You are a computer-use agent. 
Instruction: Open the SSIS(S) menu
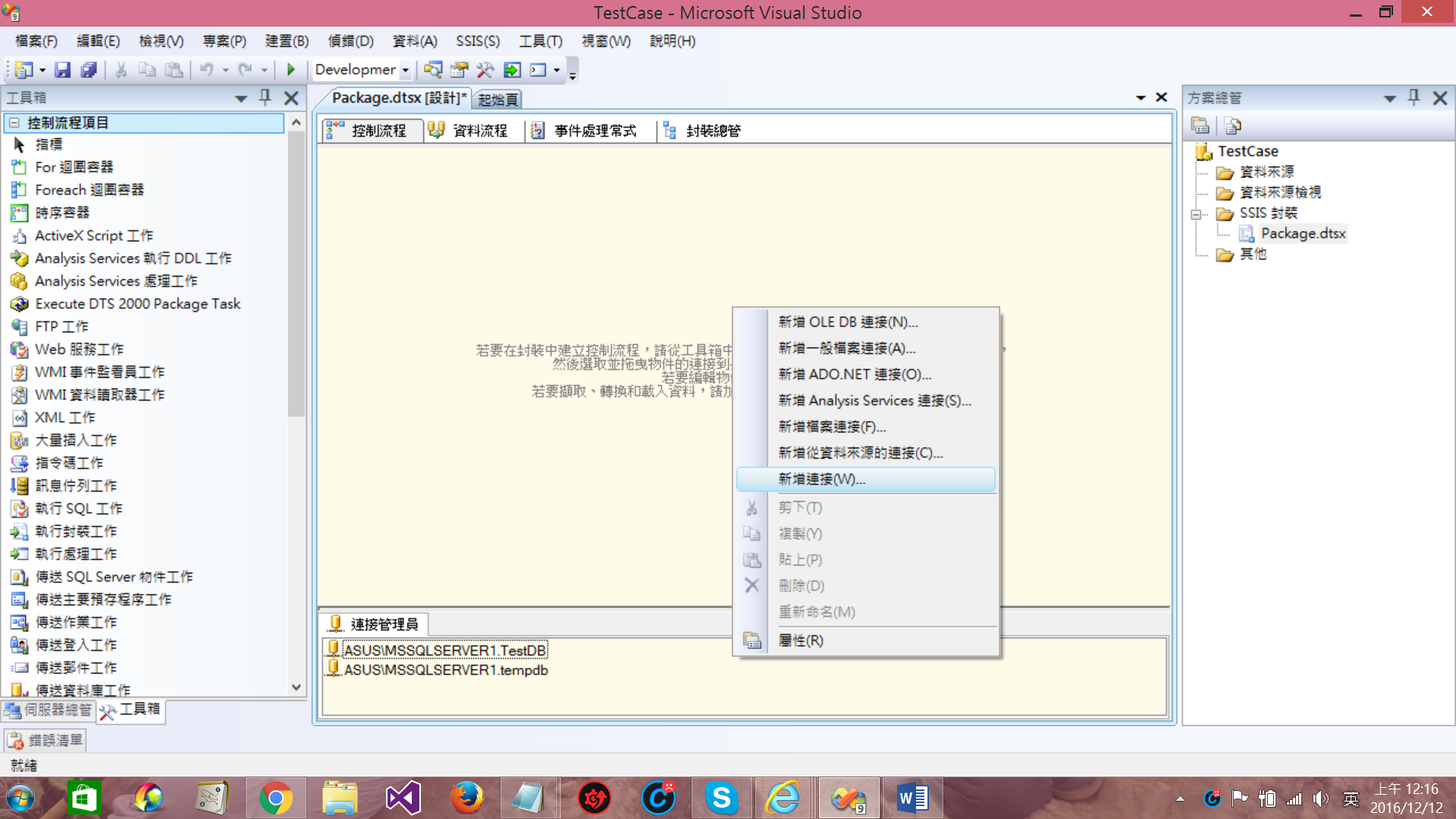click(478, 41)
